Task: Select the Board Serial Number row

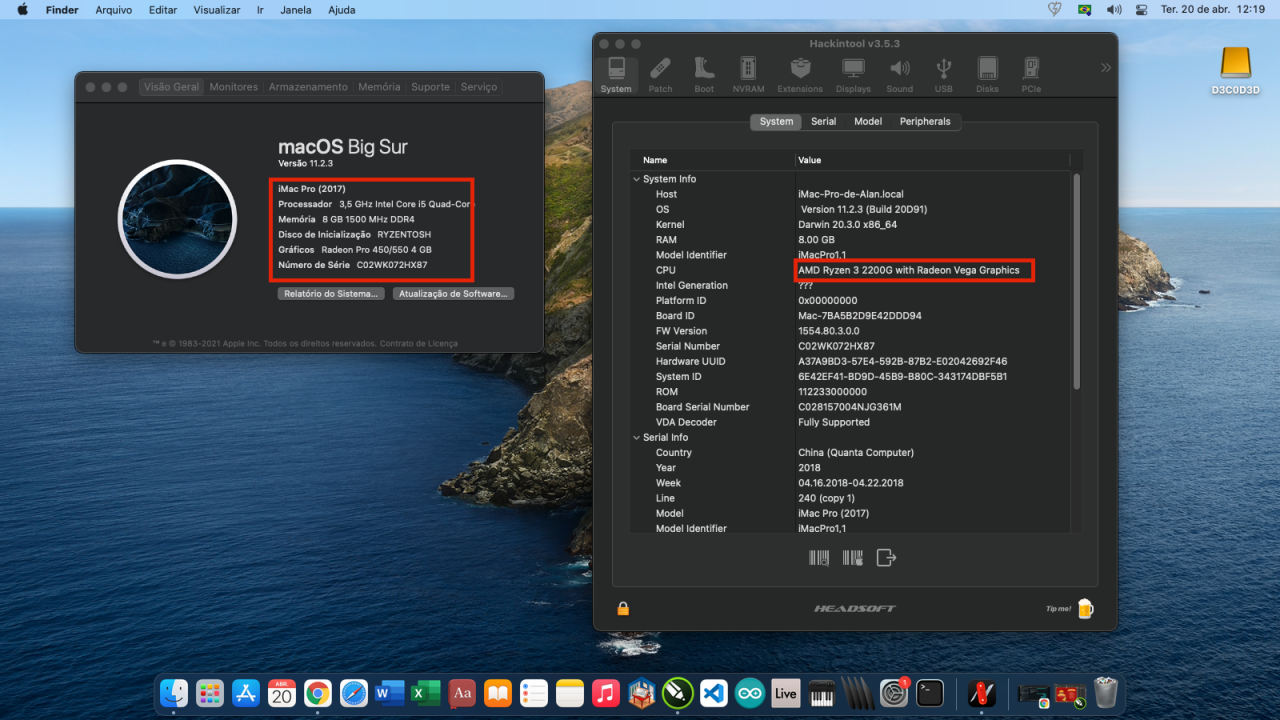Action: [850, 407]
